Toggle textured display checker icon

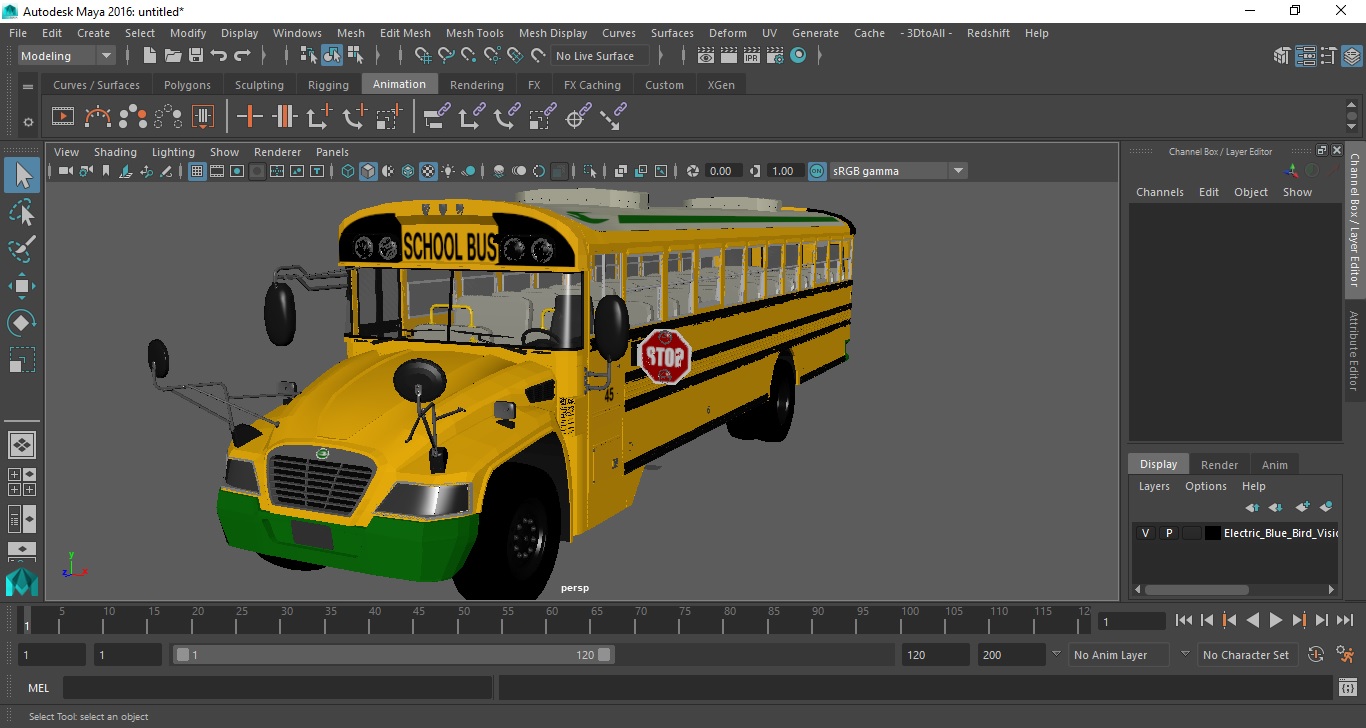coord(428,171)
